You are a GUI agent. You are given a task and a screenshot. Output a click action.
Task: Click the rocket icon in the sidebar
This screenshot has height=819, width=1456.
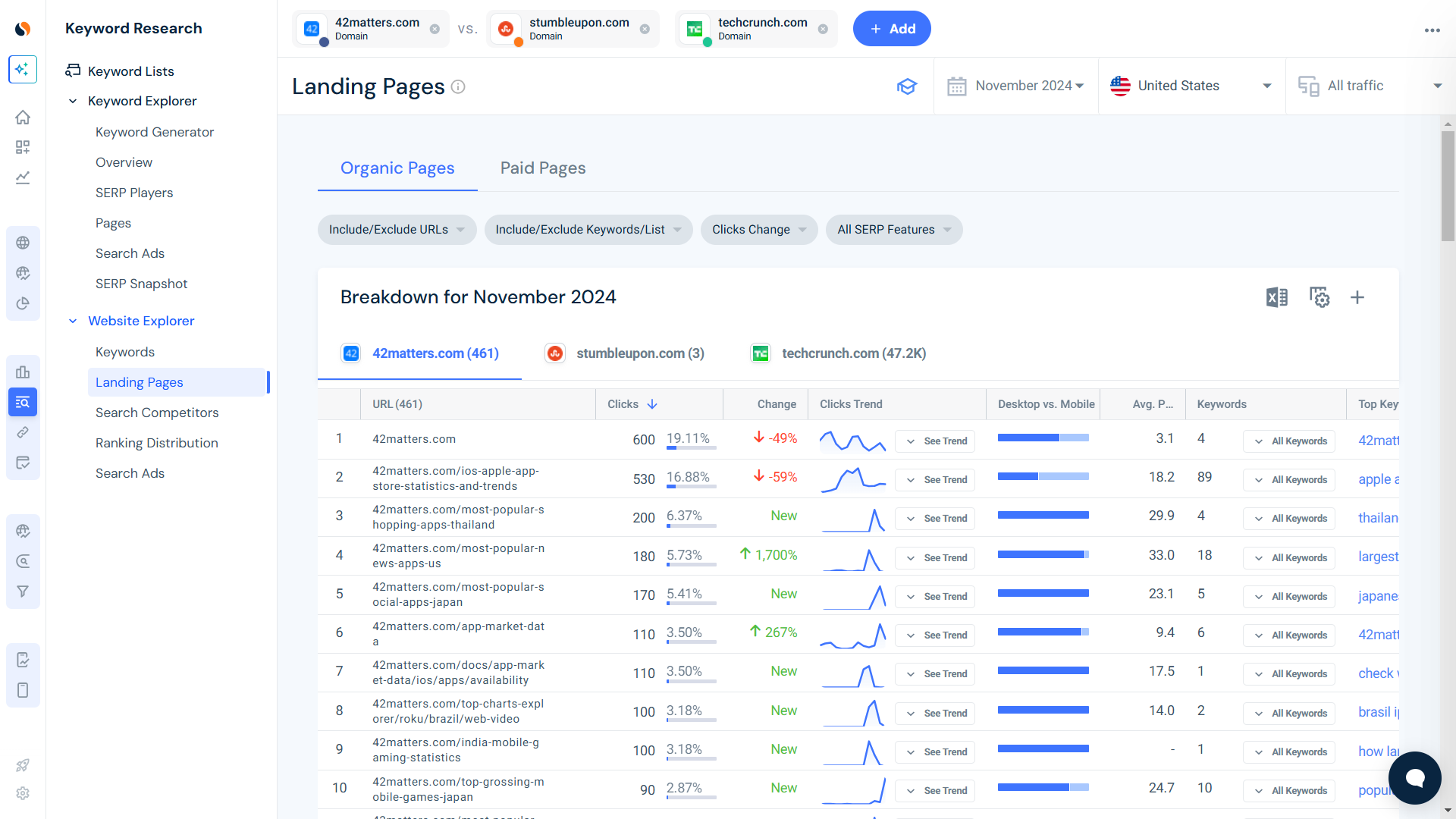[x=23, y=766]
